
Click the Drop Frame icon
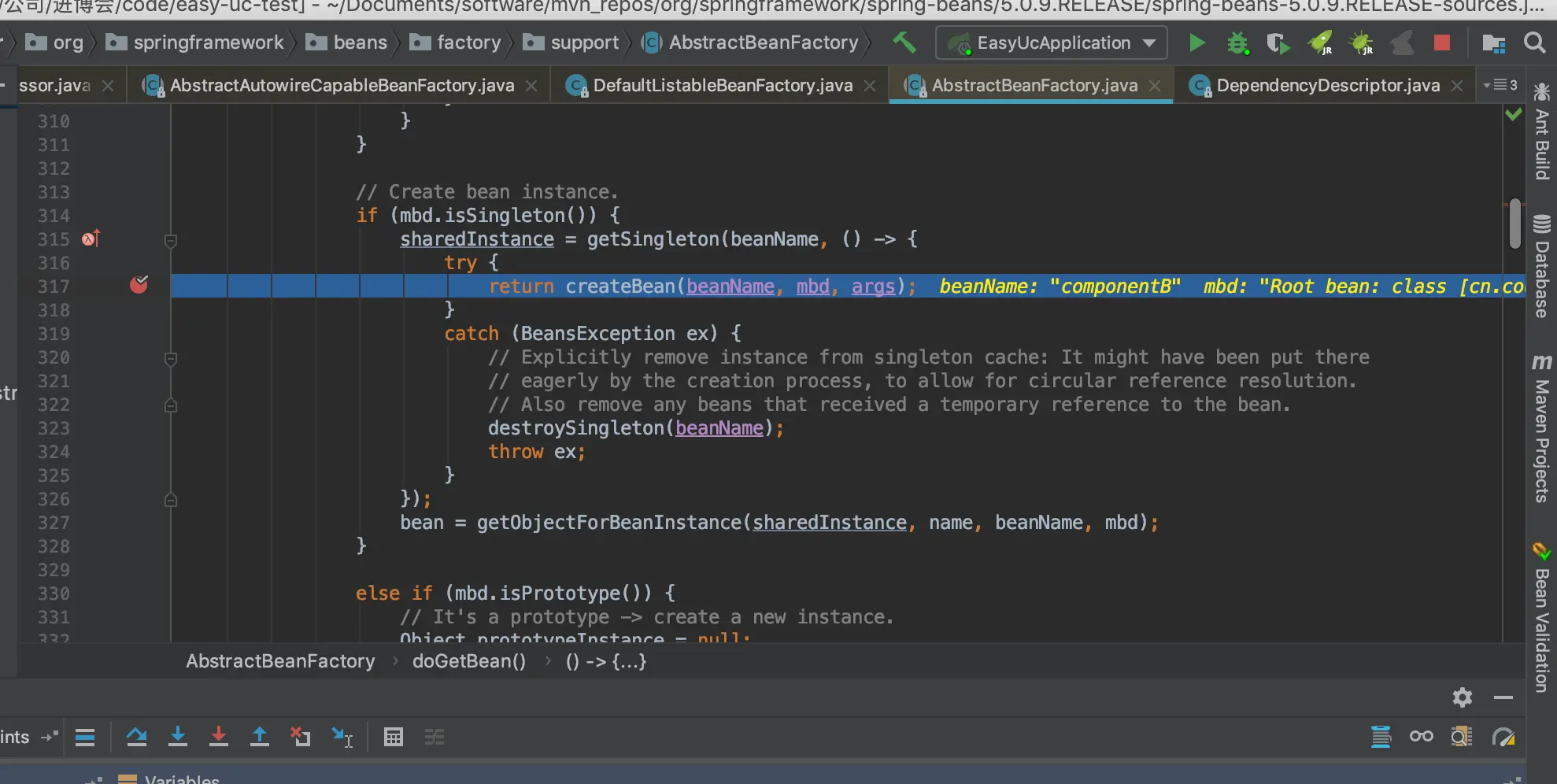pyautogui.click(x=301, y=738)
